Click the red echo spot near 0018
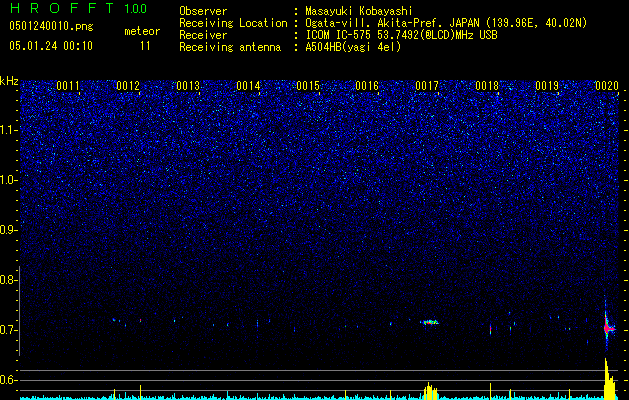The image size is (629, 400). 490,329
